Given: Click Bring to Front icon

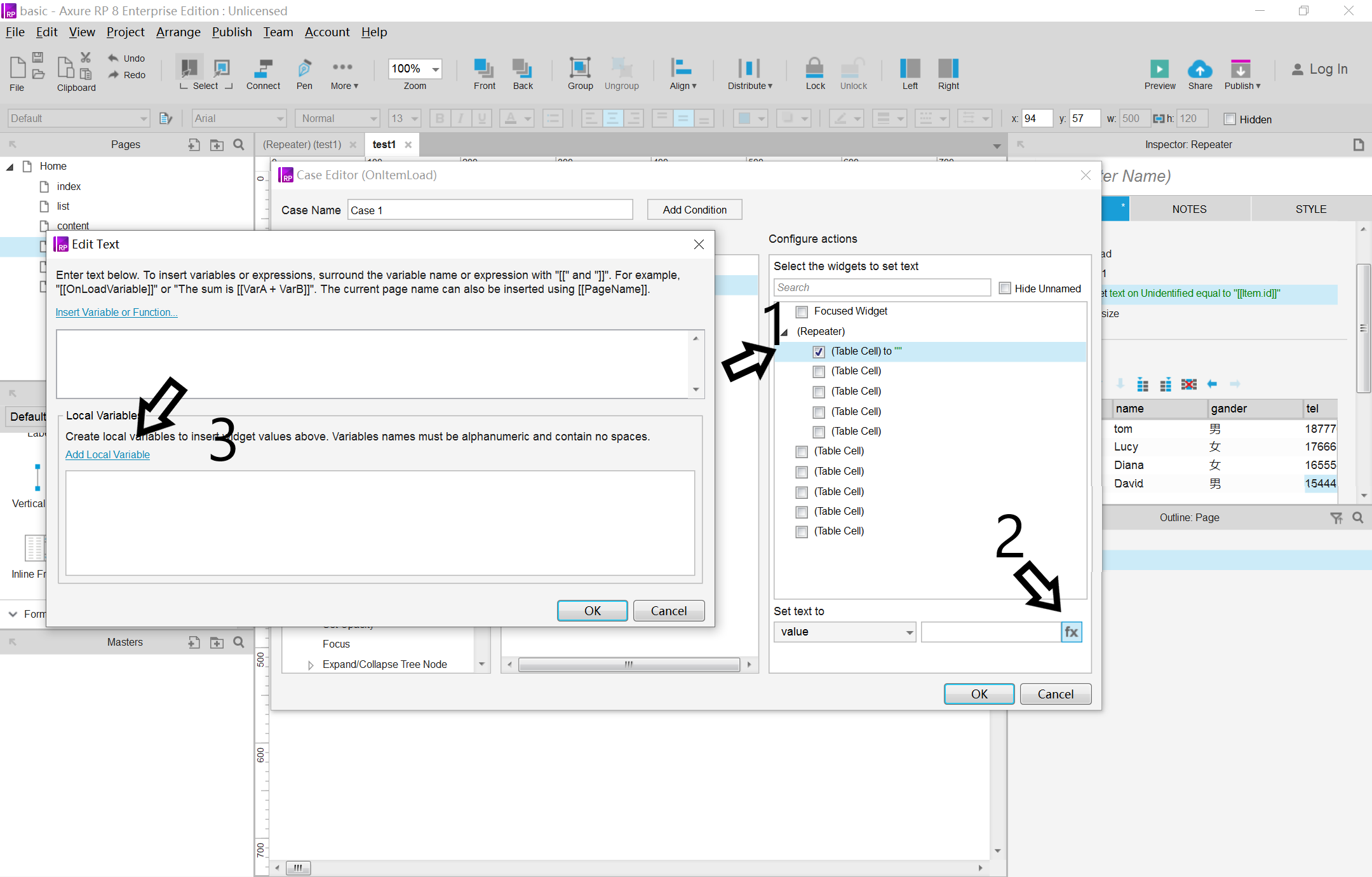Looking at the screenshot, I should [484, 68].
